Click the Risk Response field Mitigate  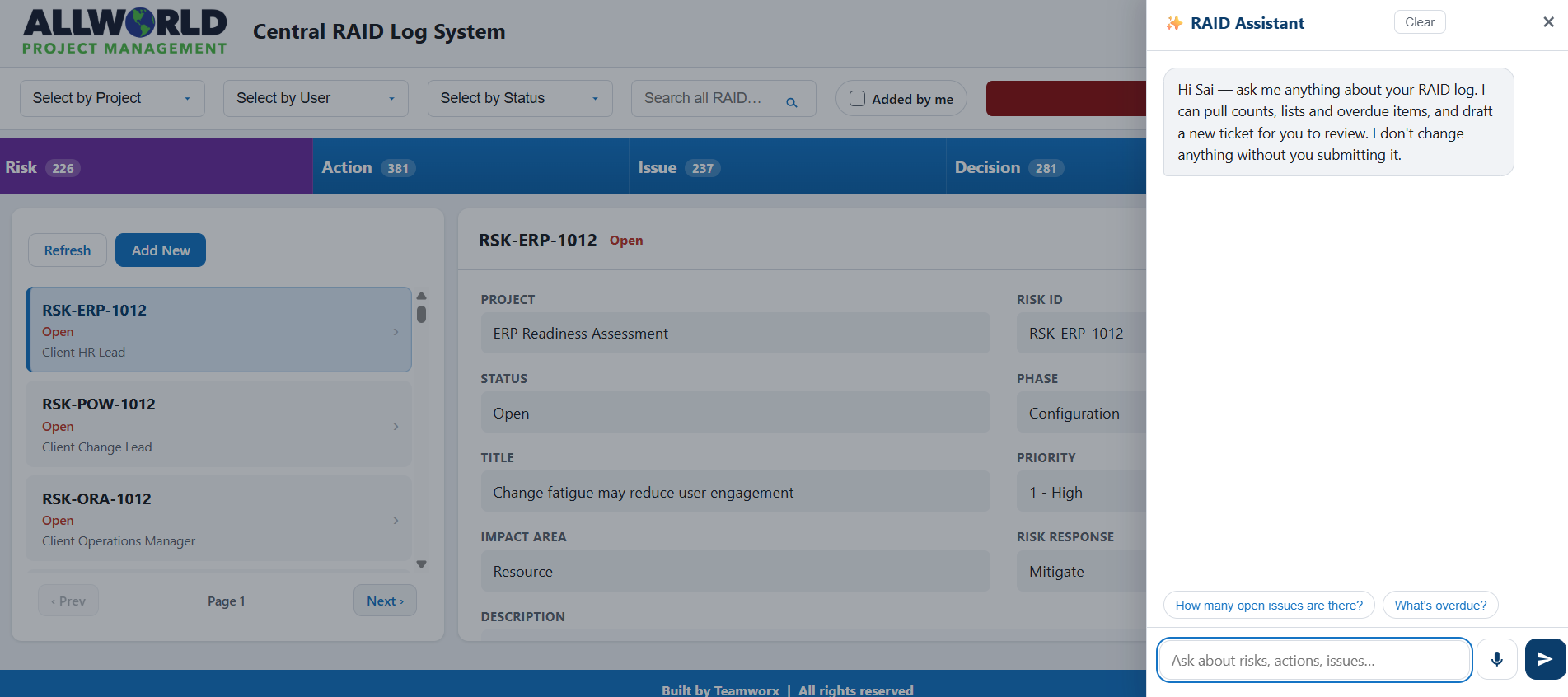1081,571
